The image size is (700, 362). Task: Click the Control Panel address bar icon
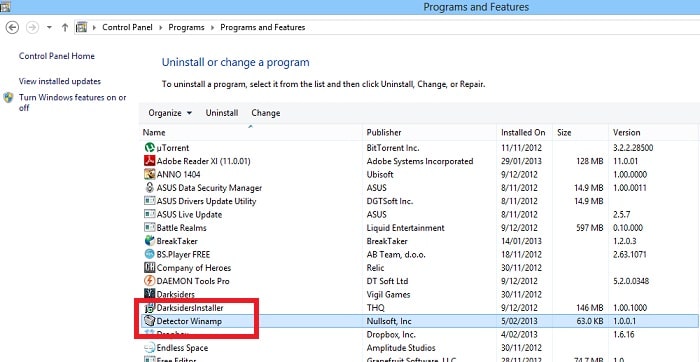(81, 28)
